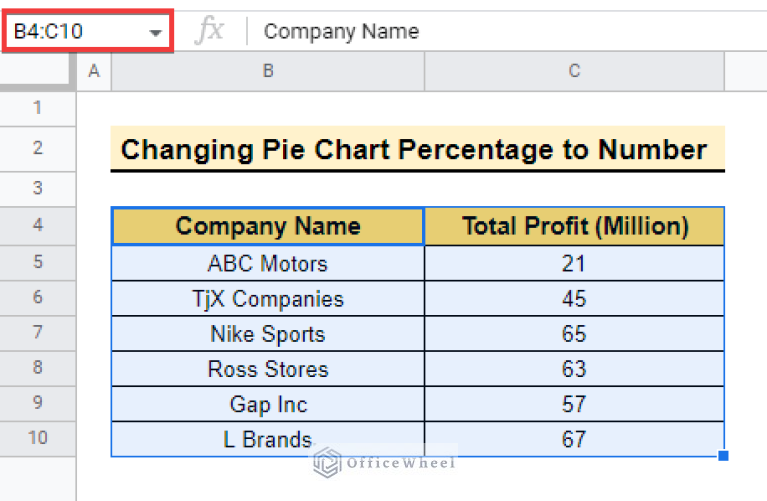Viewport: 767px width, 501px height.
Task: Select the TjX Companies cell
Action: coord(267,299)
